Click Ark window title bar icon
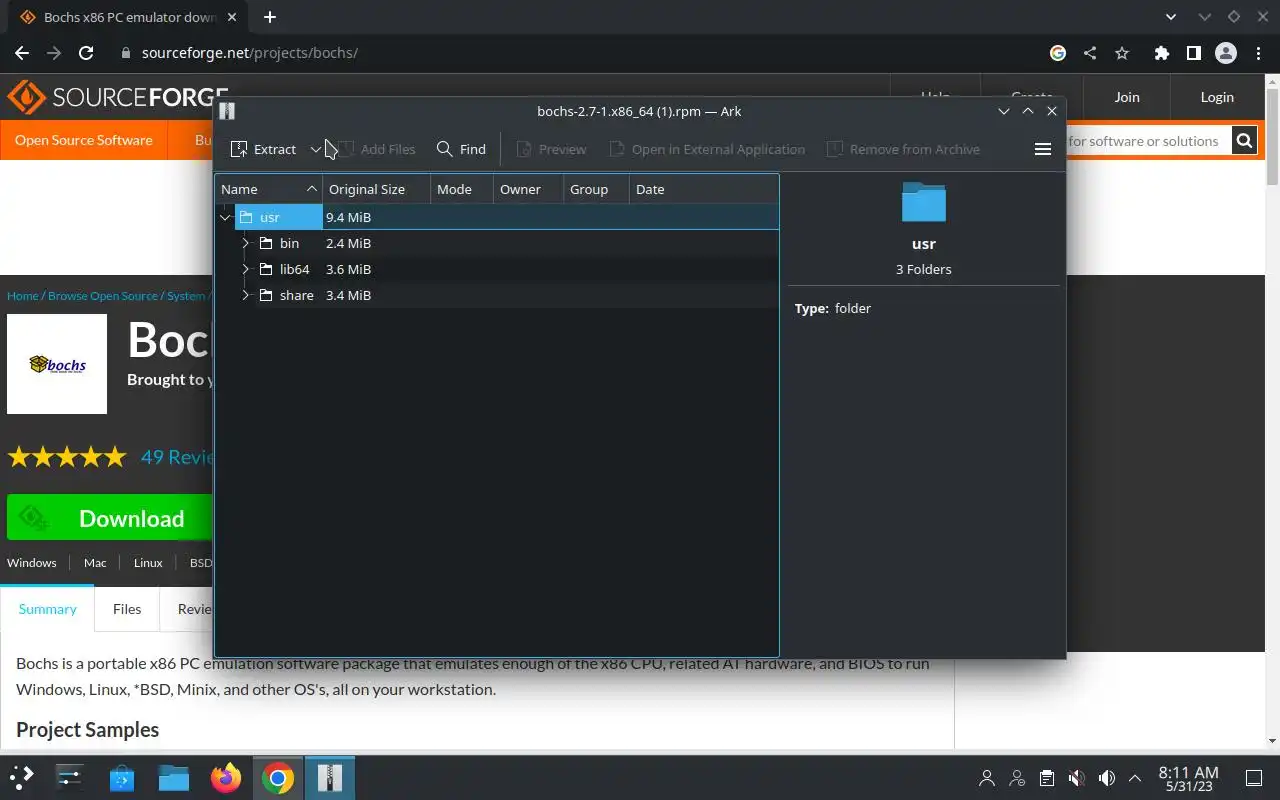Image resolution: width=1280 pixels, height=800 pixels. (227, 111)
